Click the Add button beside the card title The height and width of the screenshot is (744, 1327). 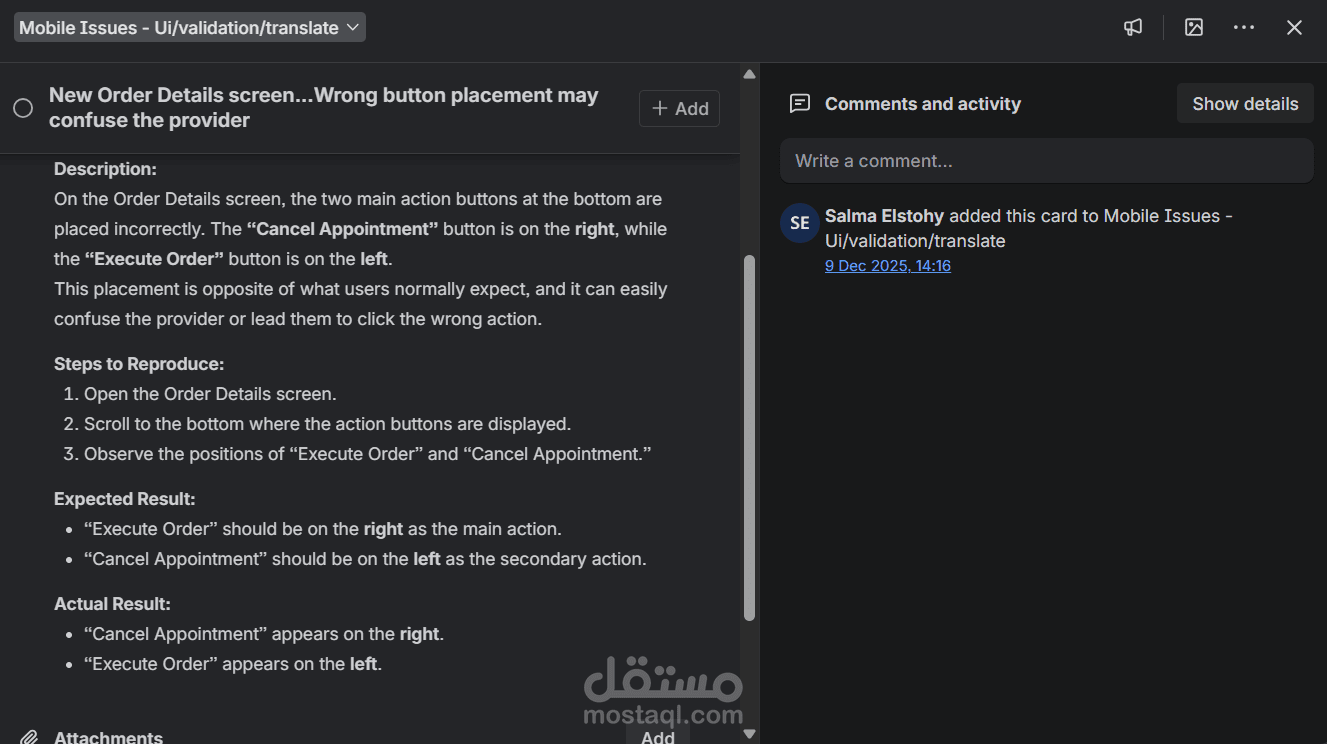[x=679, y=108]
